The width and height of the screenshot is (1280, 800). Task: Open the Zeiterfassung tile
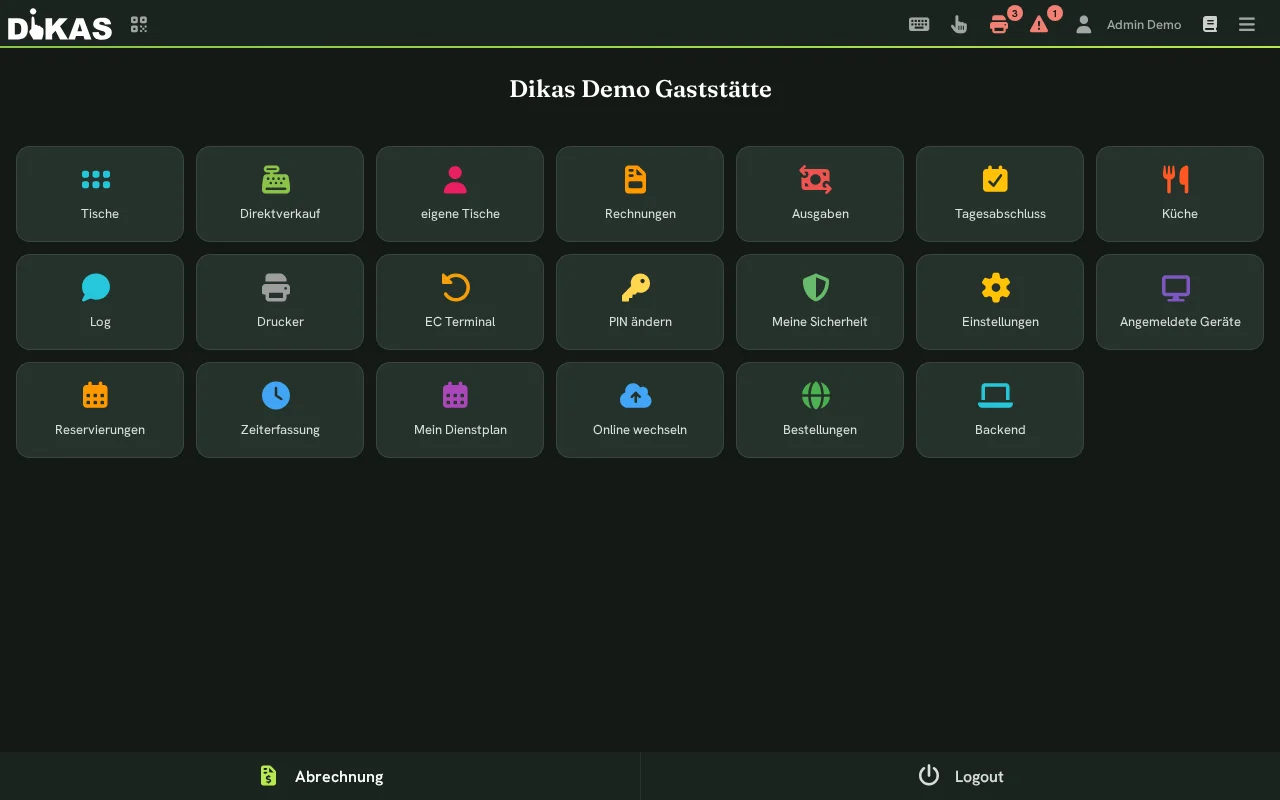[280, 410]
